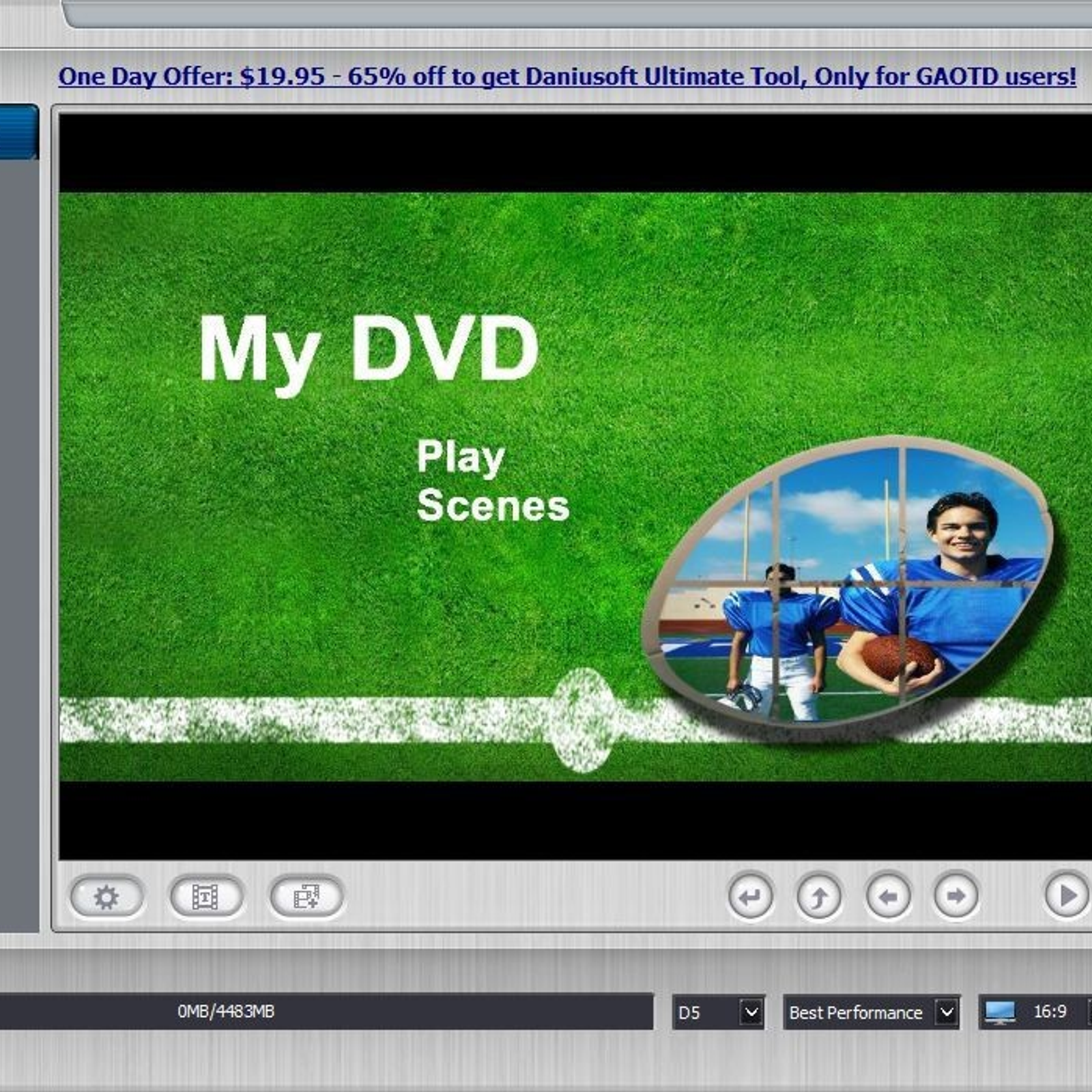Click the 16:9 aspect ratio label
The height and width of the screenshot is (1092, 1092).
pyautogui.click(x=1050, y=1011)
